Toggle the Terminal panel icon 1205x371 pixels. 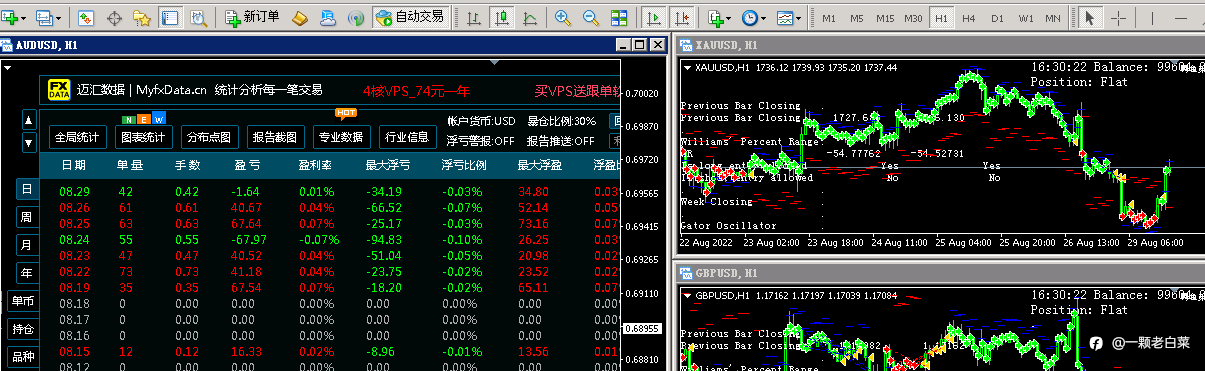click(170, 18)
